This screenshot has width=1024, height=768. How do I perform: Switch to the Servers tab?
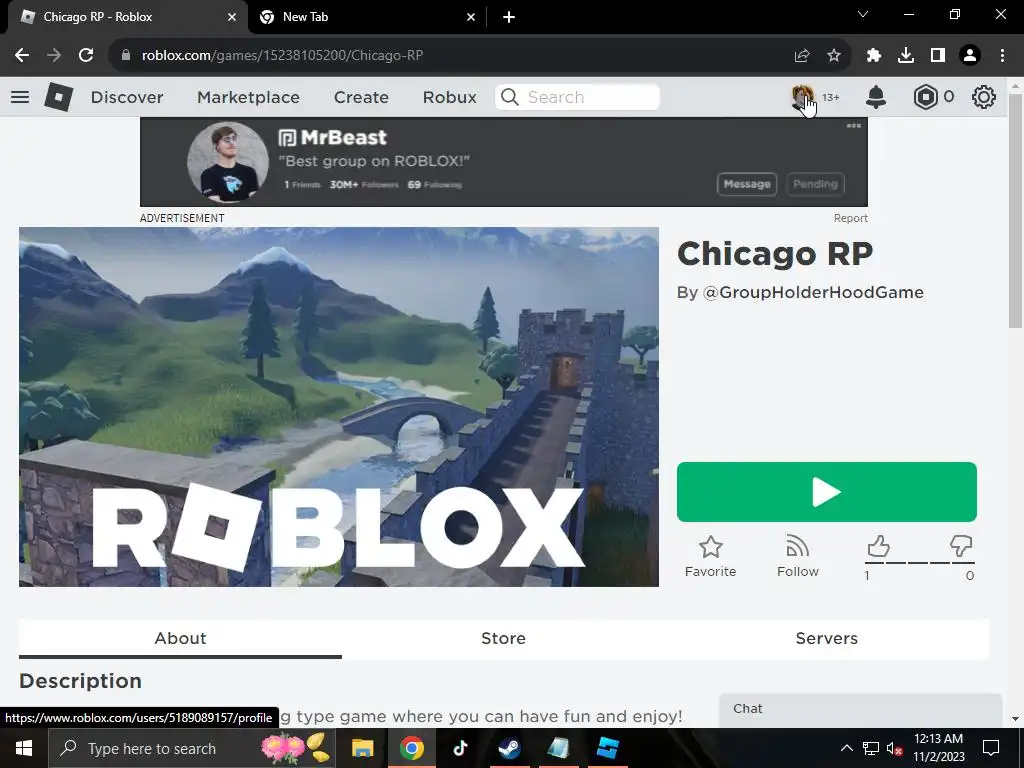[x=827, y=638]
